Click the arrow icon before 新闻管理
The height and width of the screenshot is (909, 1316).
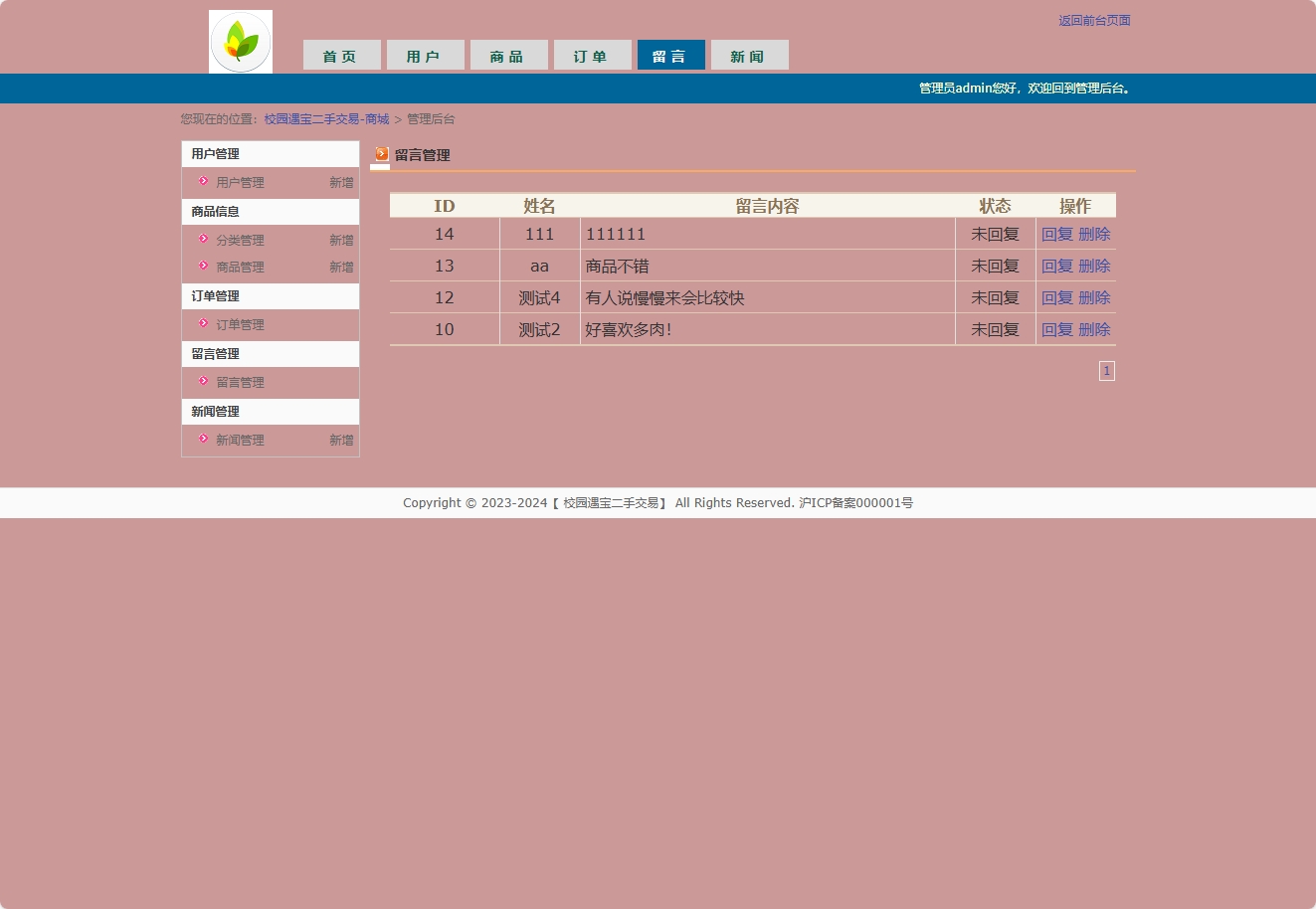[203, 440]
